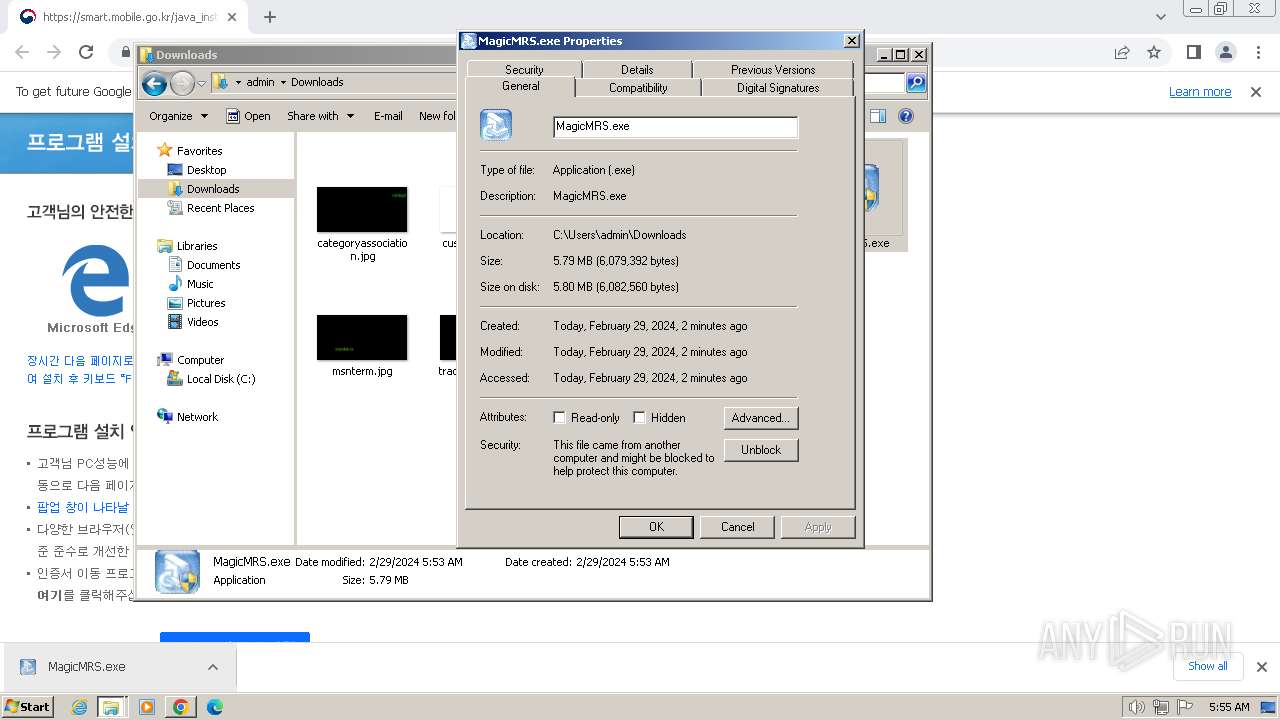
Task: Open Windows Media Player taskbar icon
Action: pos(147,707)
